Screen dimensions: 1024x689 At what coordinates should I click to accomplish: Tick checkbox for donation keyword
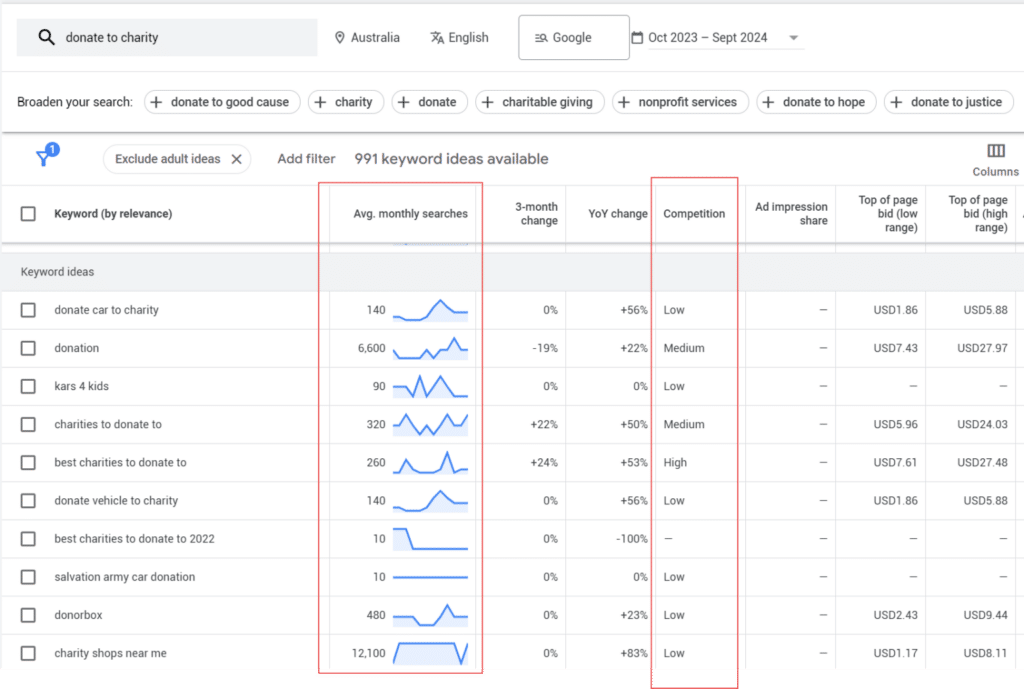pos(28,348)
